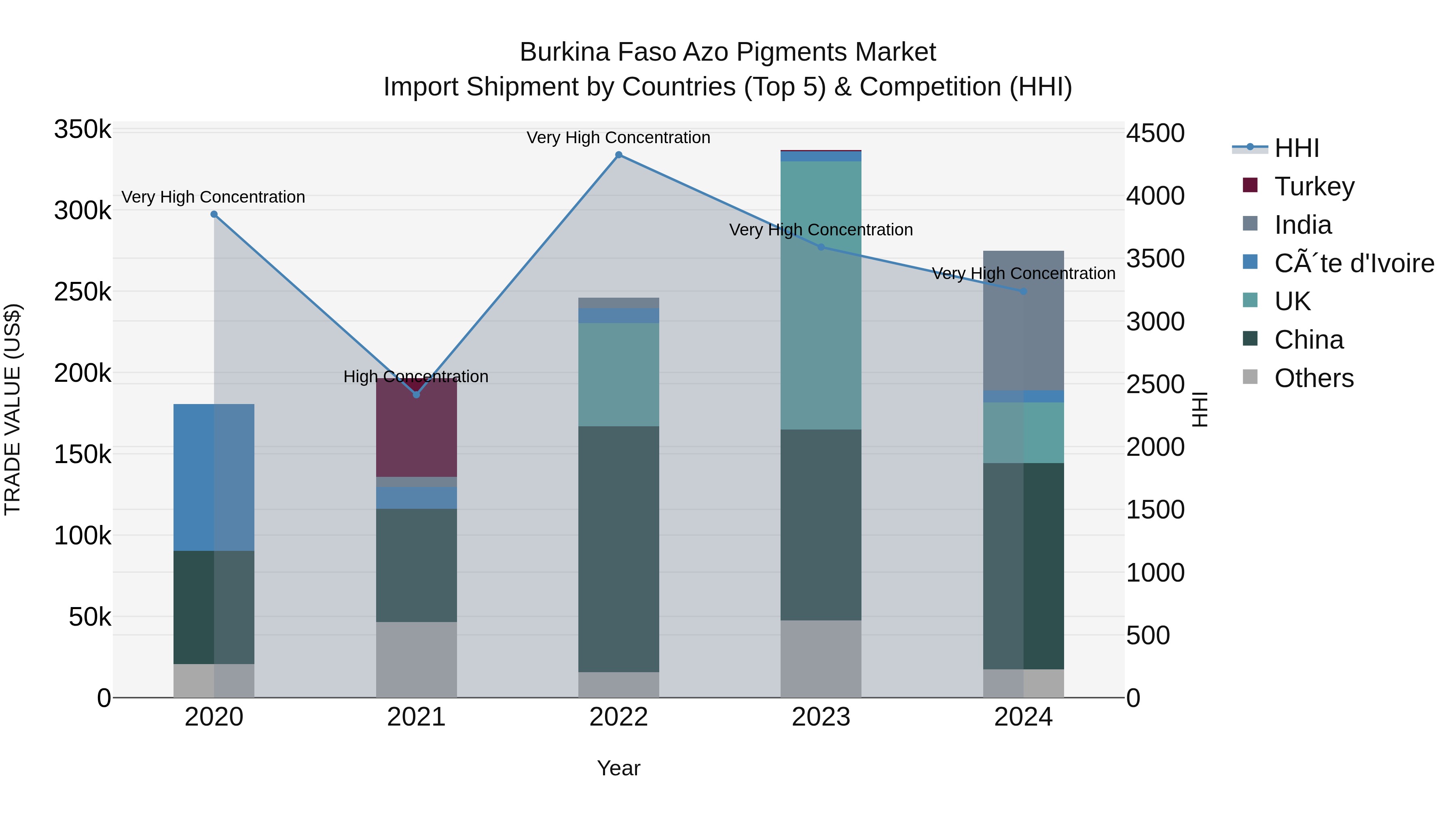Click the India segment of 2024 bar
Image resolution: width=1456 pixels, height=819 pixels.
(1024, 320)
